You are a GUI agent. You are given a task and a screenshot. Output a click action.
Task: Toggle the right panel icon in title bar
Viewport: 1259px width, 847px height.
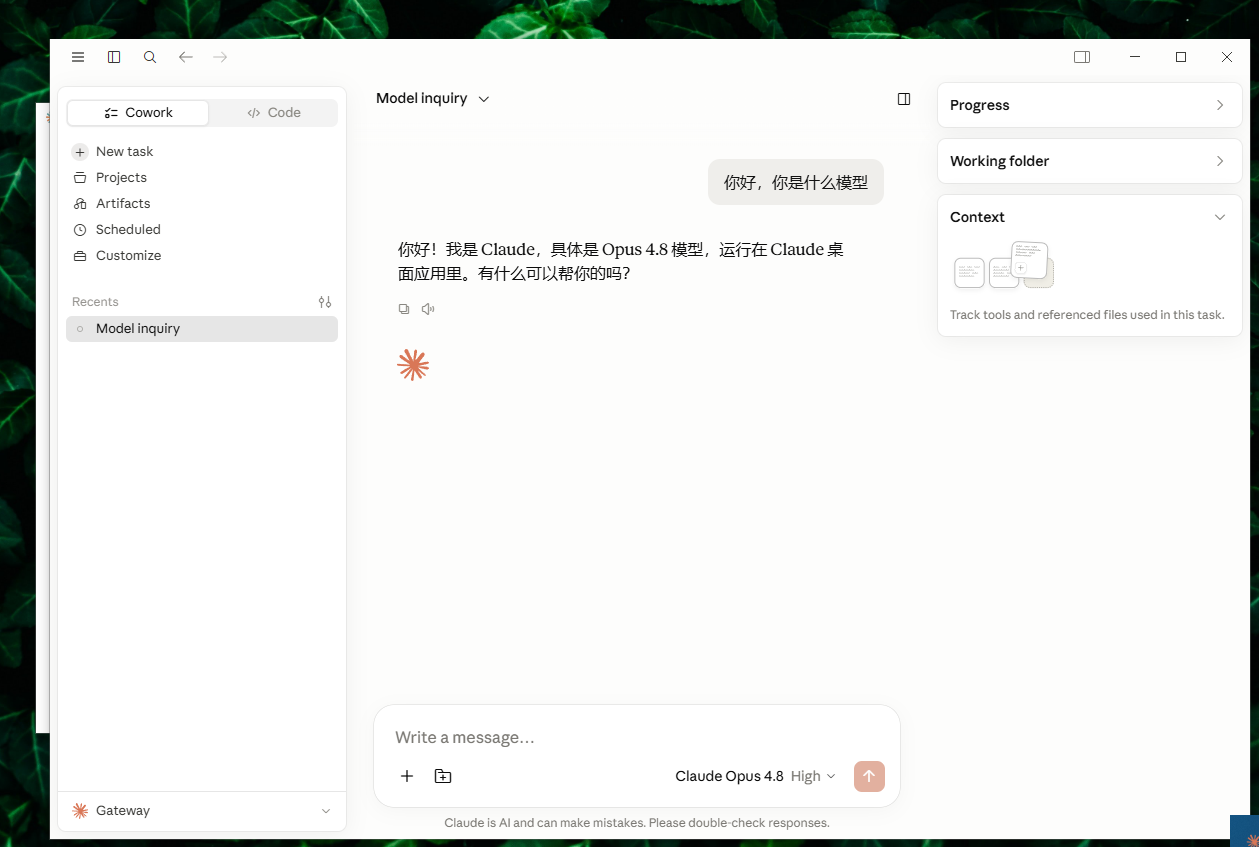[1082, 57]
